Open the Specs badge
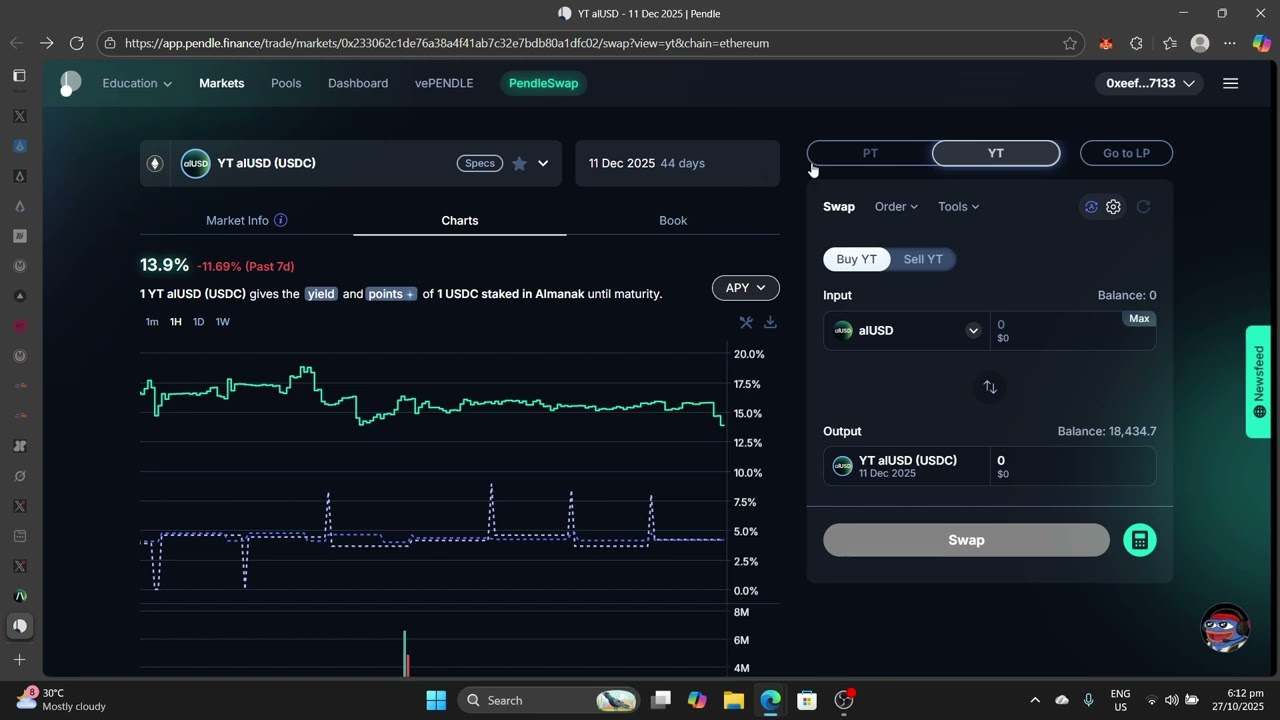This screenshot has width=1280, height=720. point(480,163)
